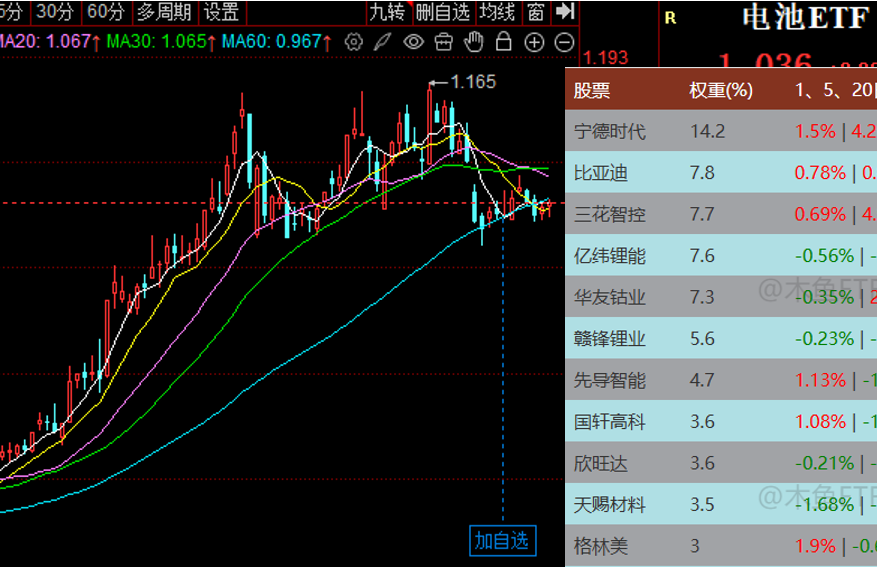Select the 三花智控 stock row
Viewport: 877px width, 569px height.
pyautogui.click(x=721, y=214)
